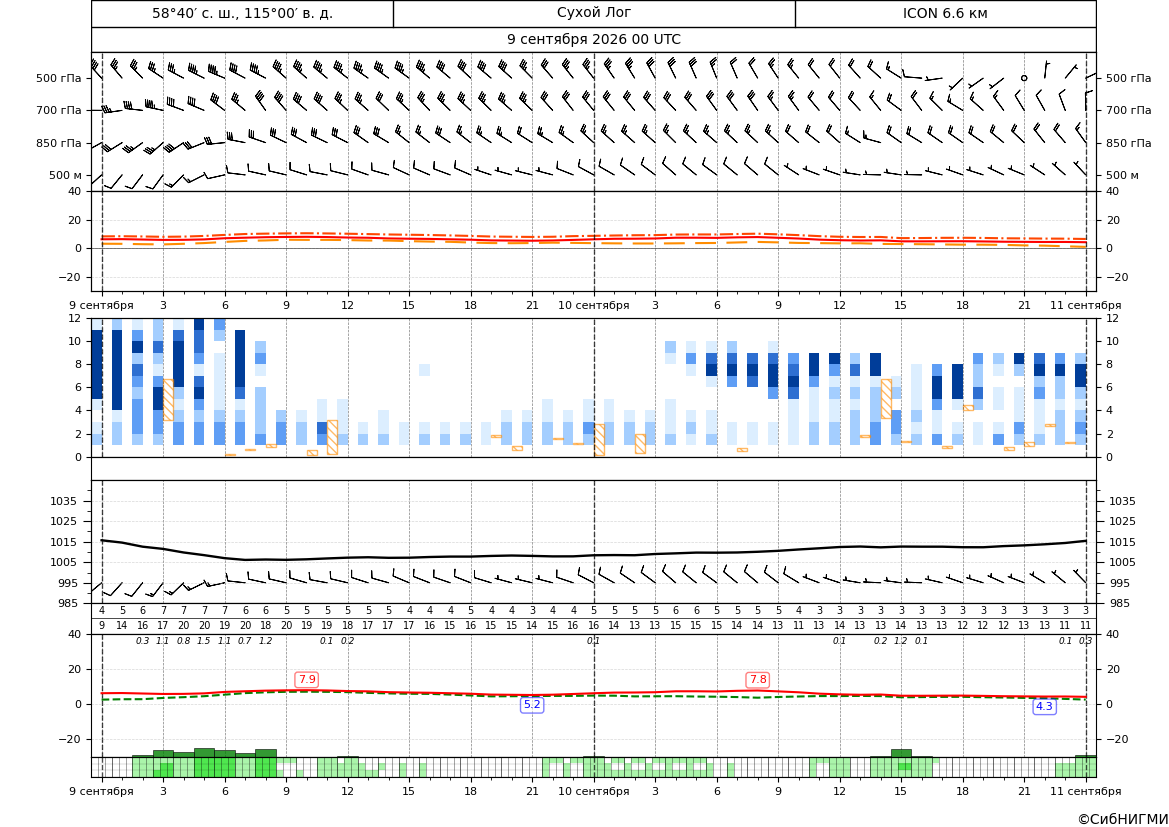Click the coordinates cell 58°40′ с. ш., 115°00′ в. д.

(x=242, y=13)
